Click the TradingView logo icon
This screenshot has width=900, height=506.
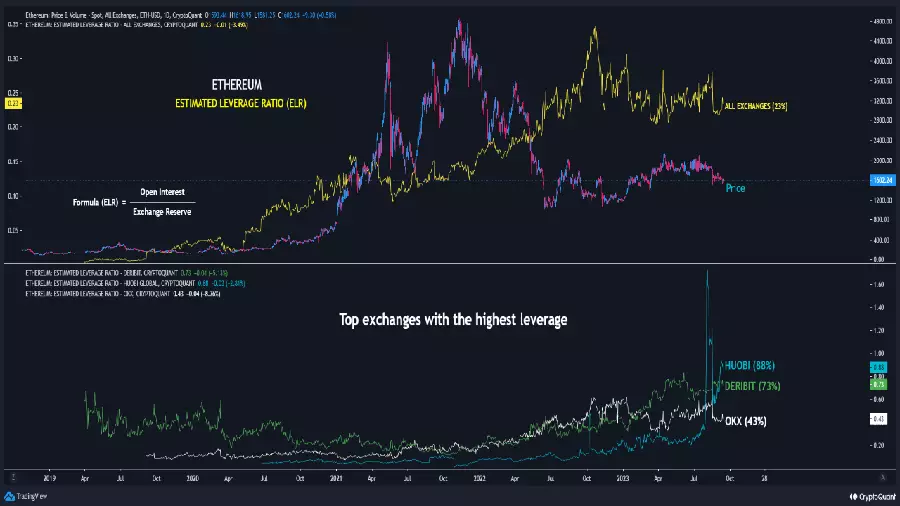9,496
